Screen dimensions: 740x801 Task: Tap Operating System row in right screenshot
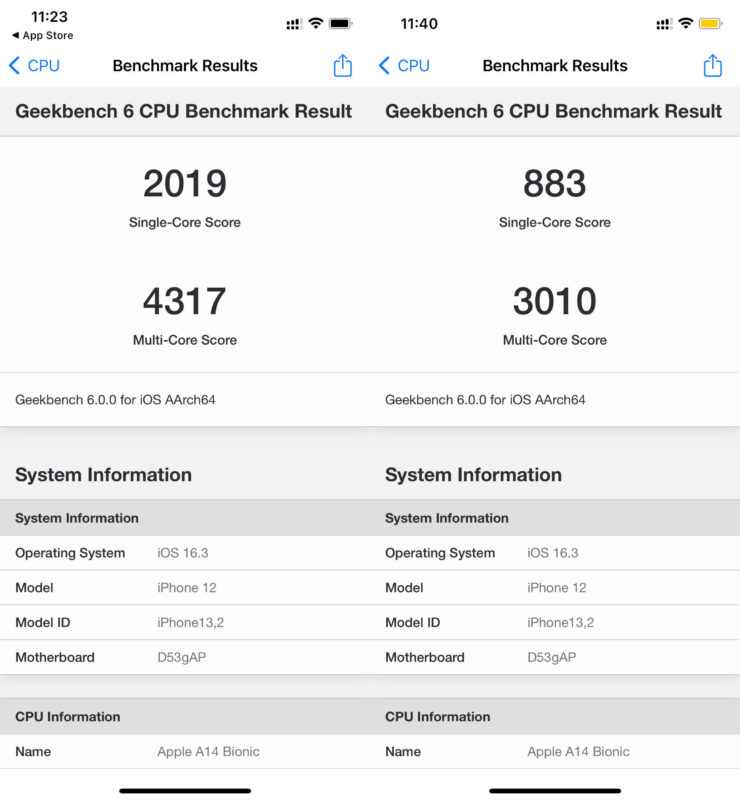(555, 553)
